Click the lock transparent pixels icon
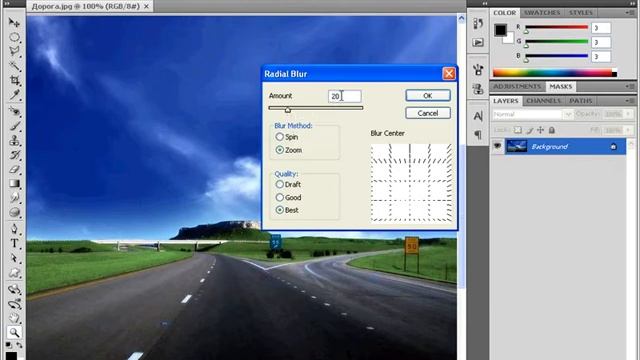 (518, 130)
